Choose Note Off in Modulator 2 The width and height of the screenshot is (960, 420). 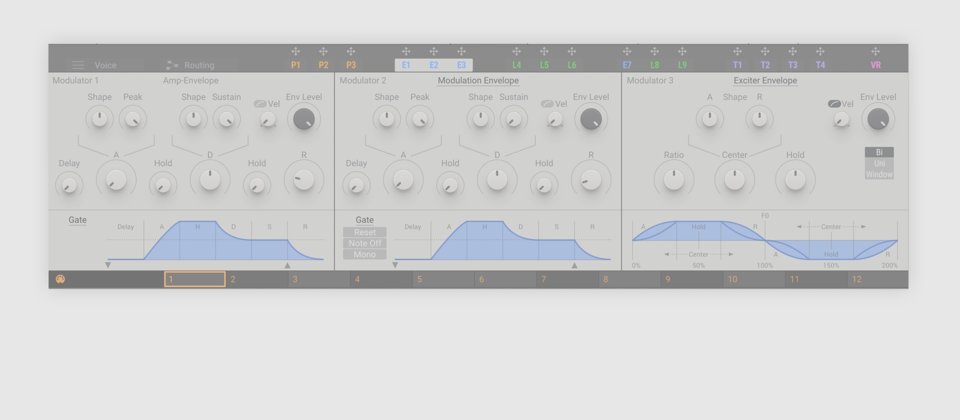click(364, 243)
